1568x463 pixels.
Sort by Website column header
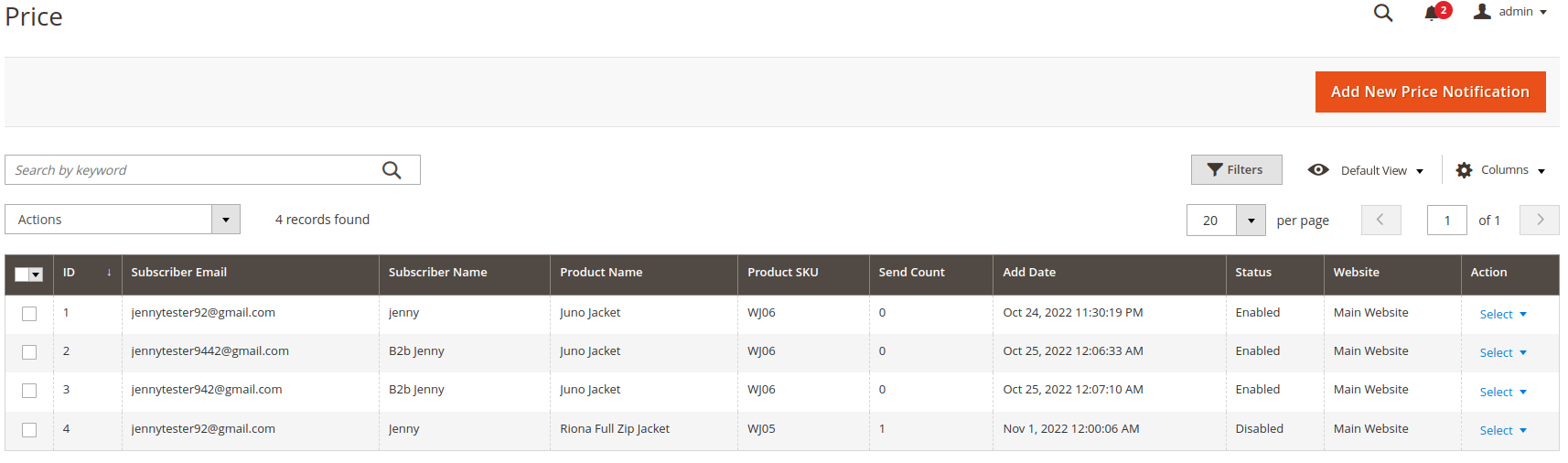click(x=1392, y=273)
